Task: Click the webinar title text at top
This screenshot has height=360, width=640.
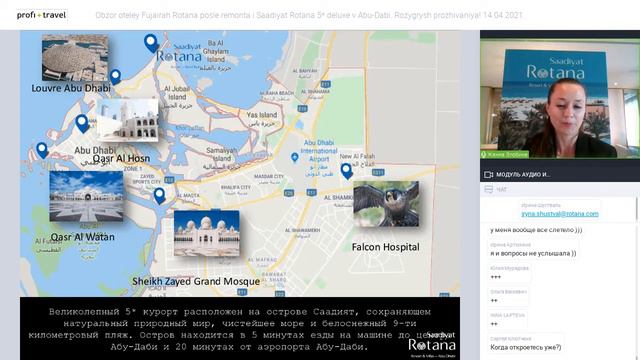Action: [309, 16]
